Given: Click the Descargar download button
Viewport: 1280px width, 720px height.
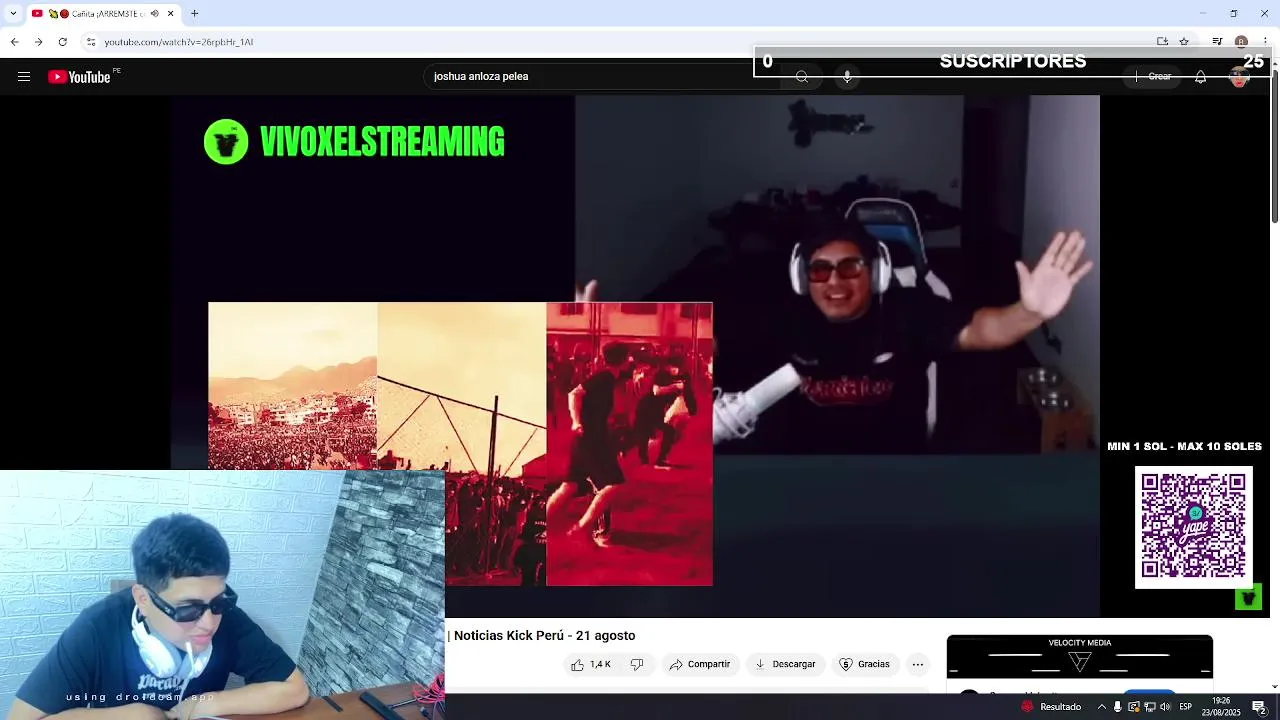Looking at the screenshot, I should point(785,665).
